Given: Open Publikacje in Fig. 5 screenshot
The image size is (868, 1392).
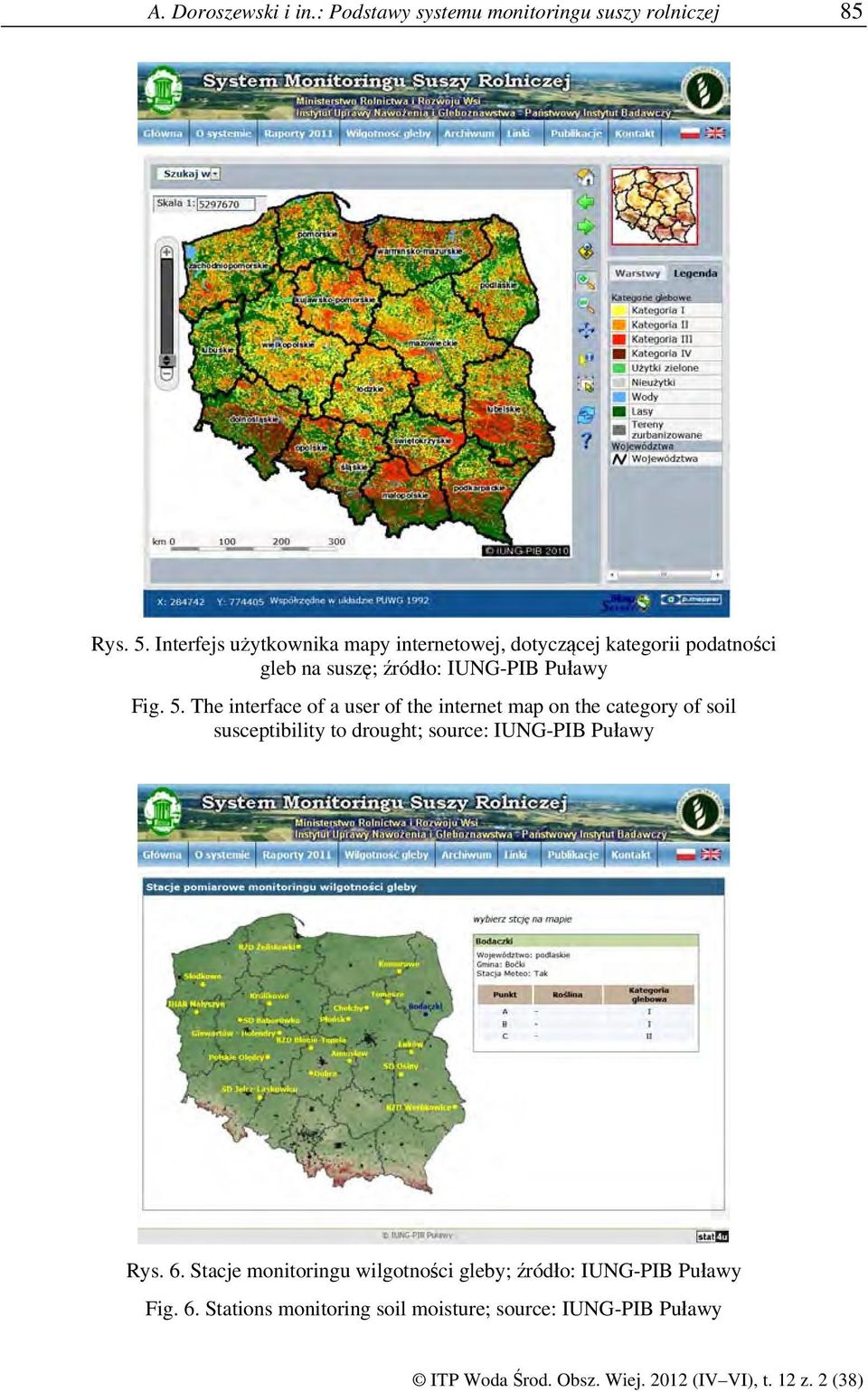Looking at the screenshot, I should click(576, 133).
